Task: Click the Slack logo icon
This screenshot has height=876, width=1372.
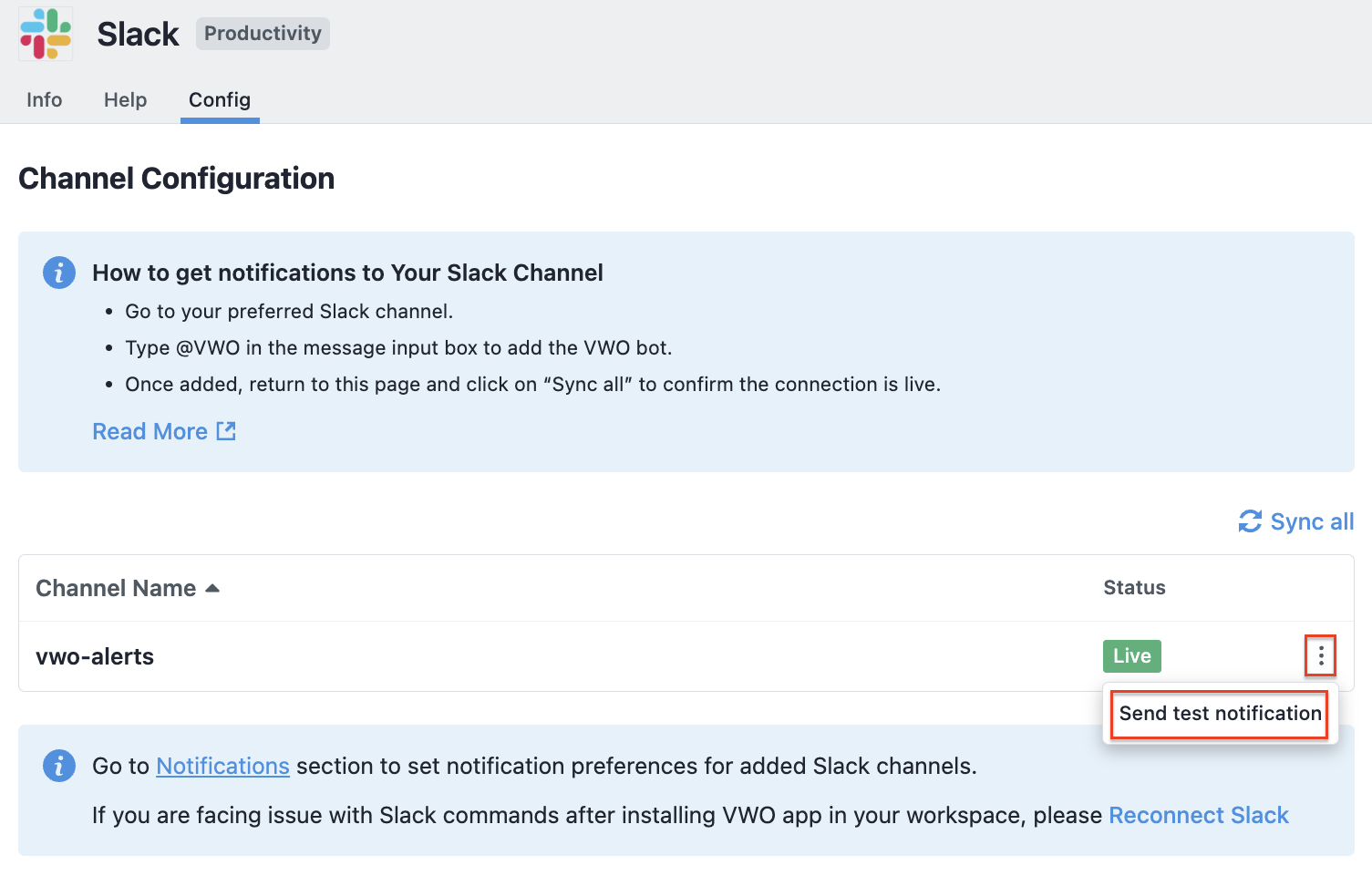Action: pos(46,34)
